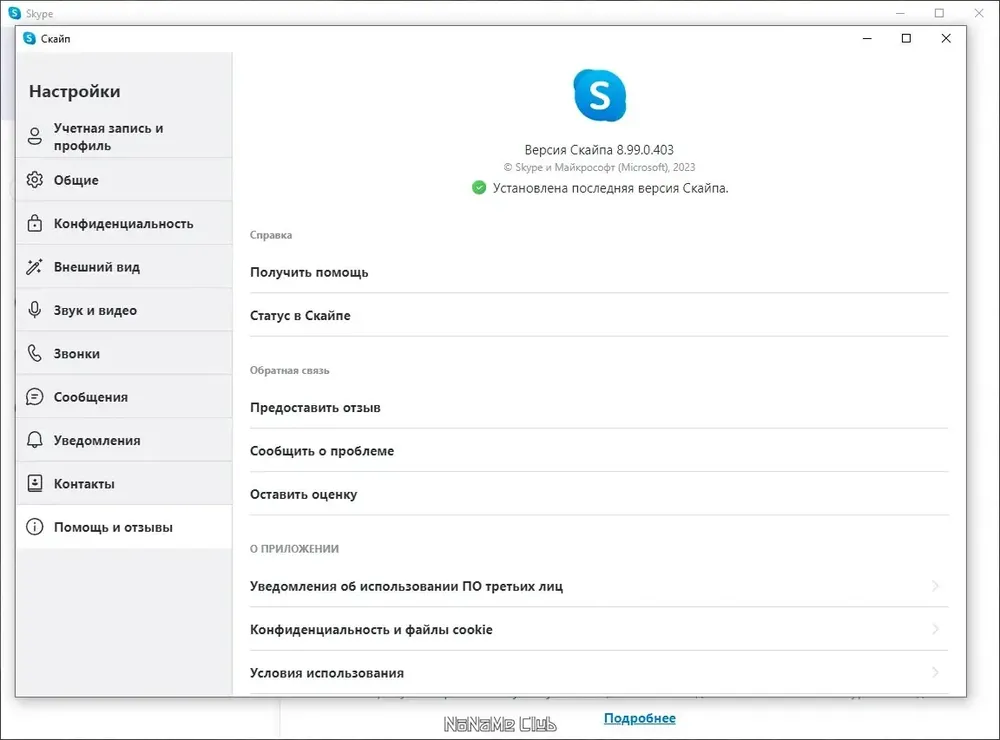Click the green checkmark update status icon
This screenshot has width=1000, height=740.
[479, 188]
